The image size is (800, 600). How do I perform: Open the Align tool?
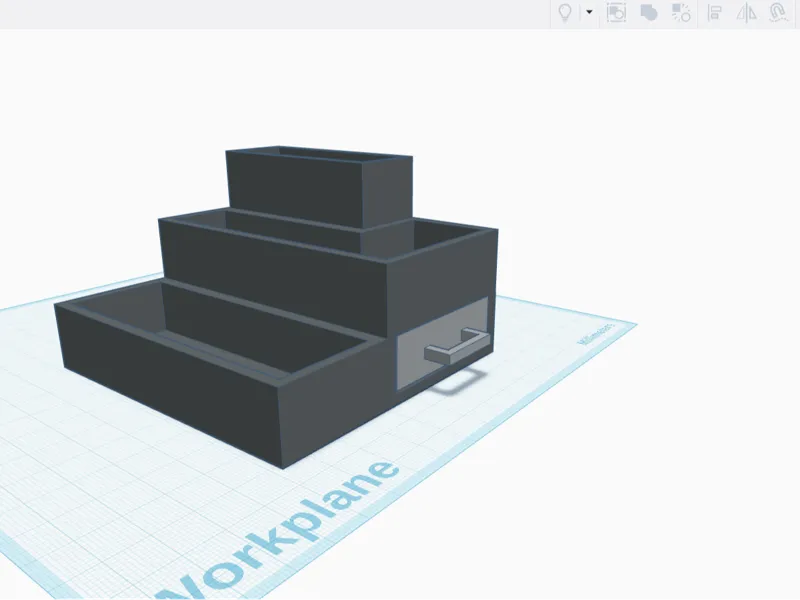click(715, 13)
